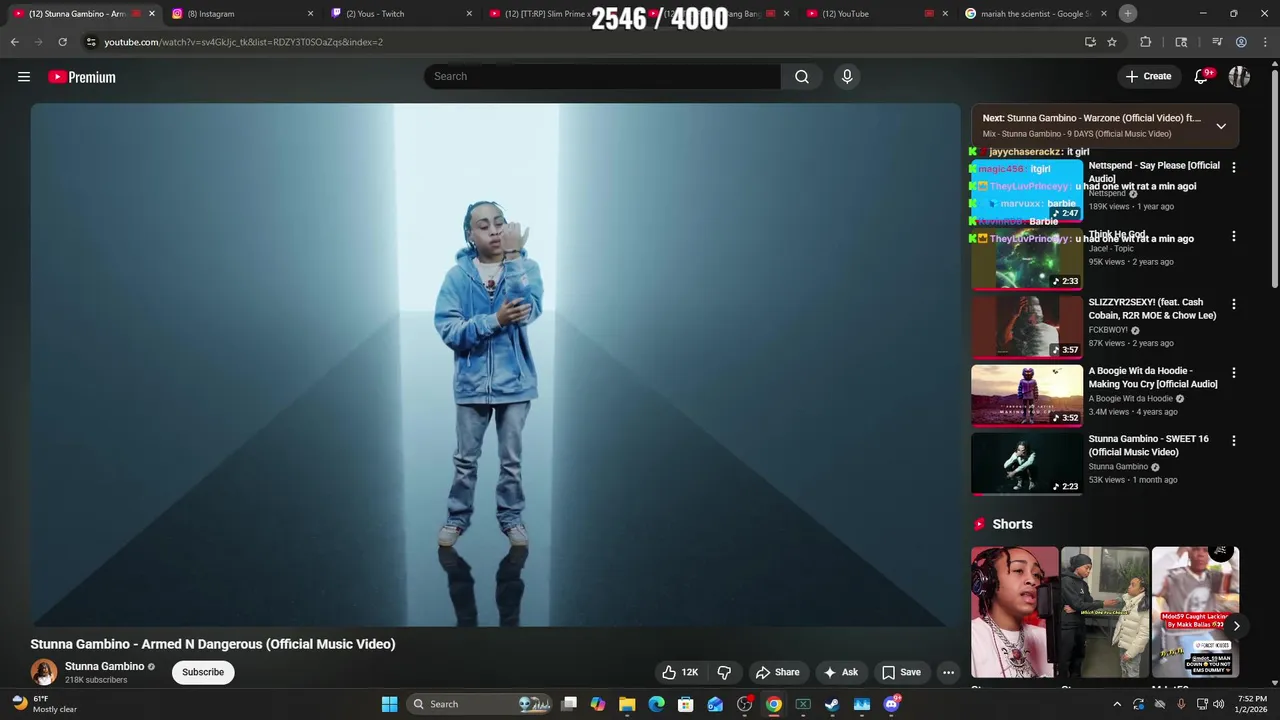Close the Instagram tab
The width and height of the screenshot is (1280, 720).
310,14
